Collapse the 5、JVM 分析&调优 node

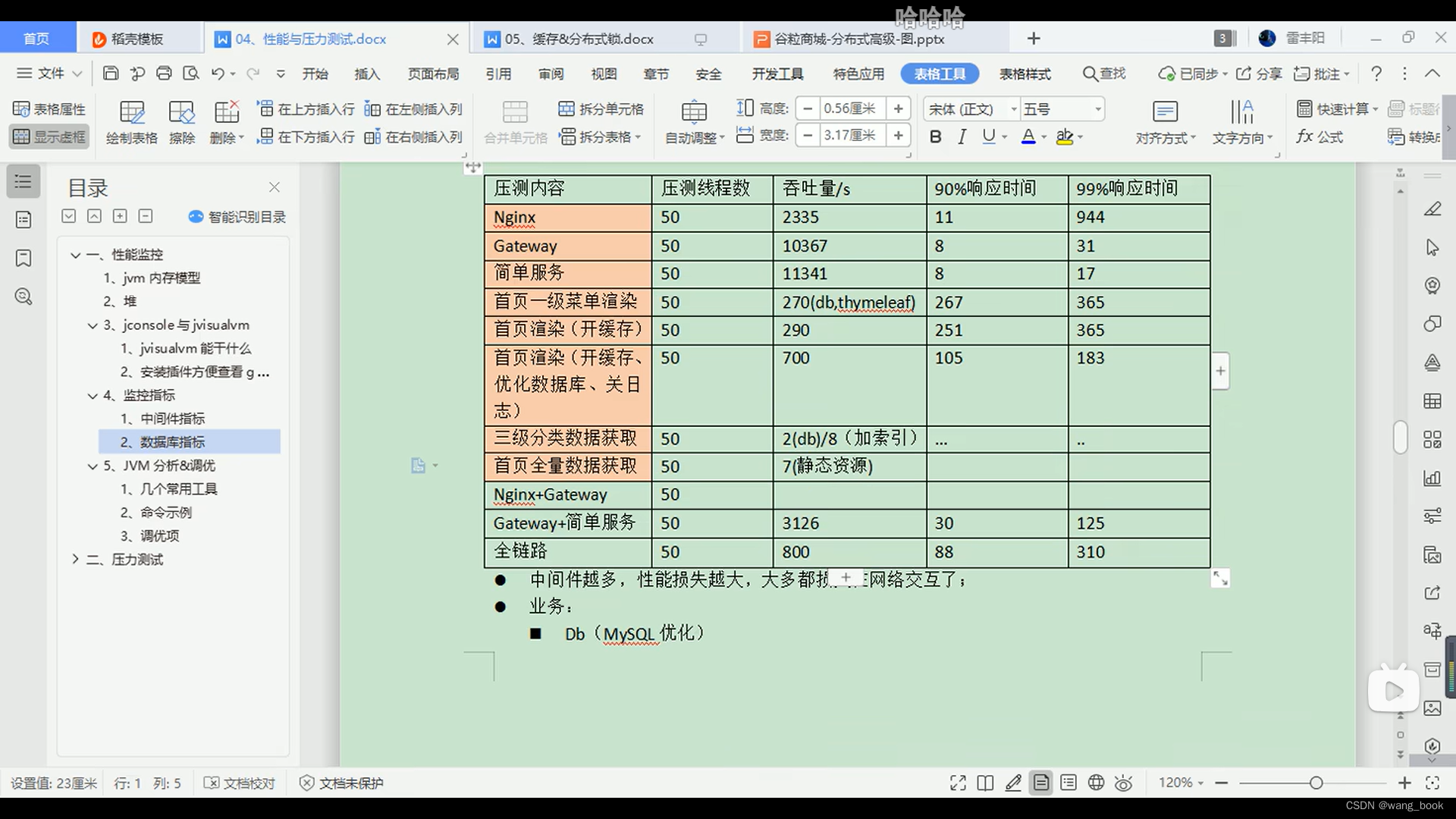coord(93,466)
